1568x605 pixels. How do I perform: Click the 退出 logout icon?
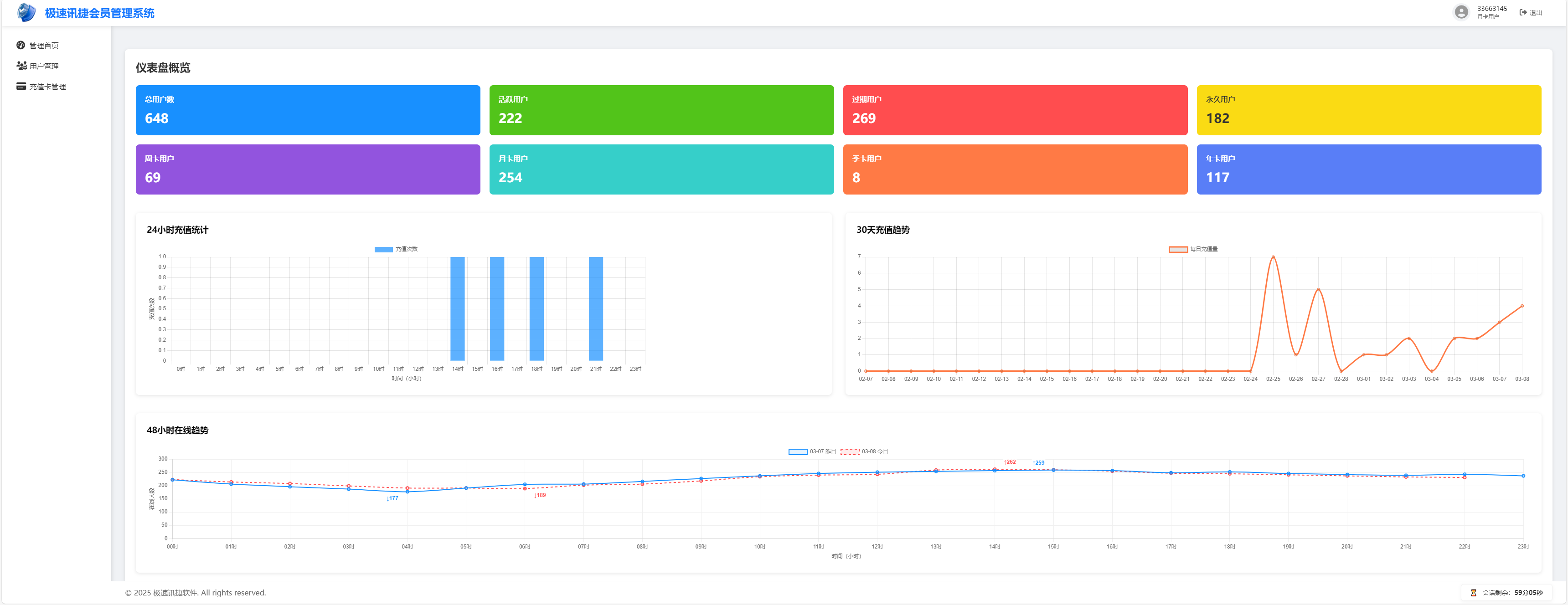pos(1523,13)
